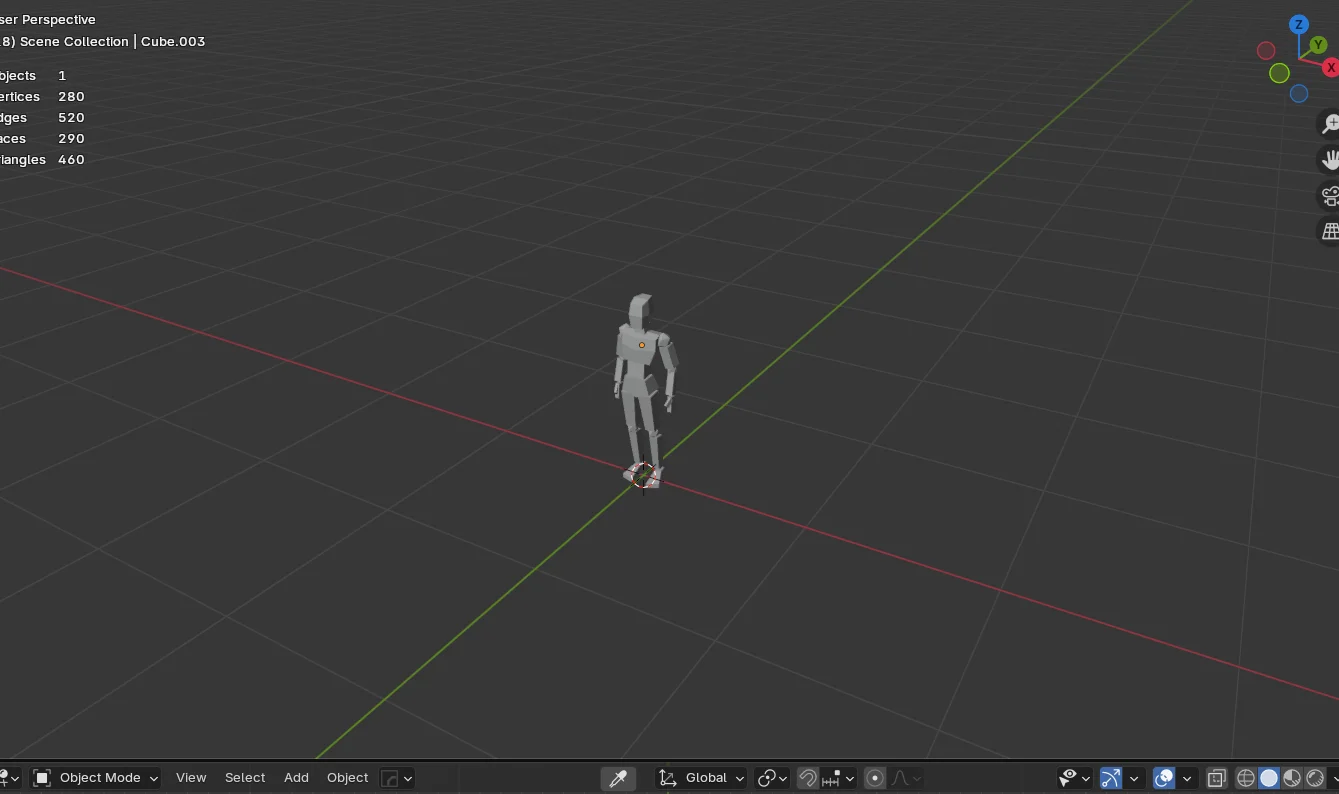
Task: Open the View menu
Action: click(191, 778)
